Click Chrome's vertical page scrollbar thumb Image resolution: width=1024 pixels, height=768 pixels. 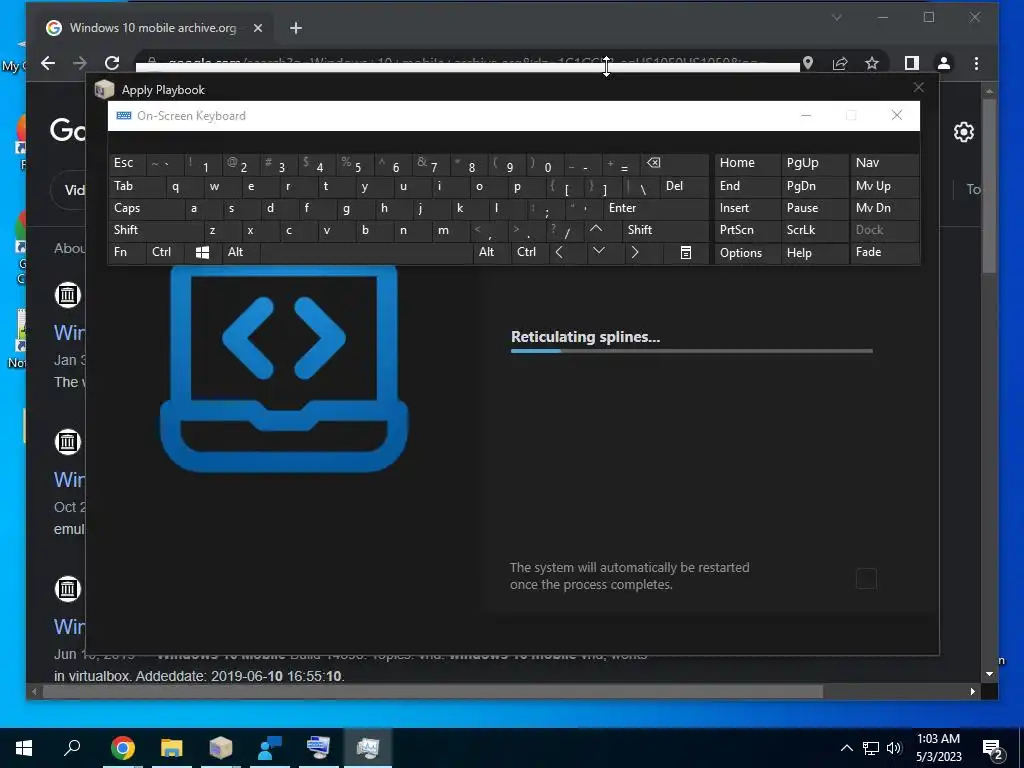pyautogui.click(x=989, y=186)
